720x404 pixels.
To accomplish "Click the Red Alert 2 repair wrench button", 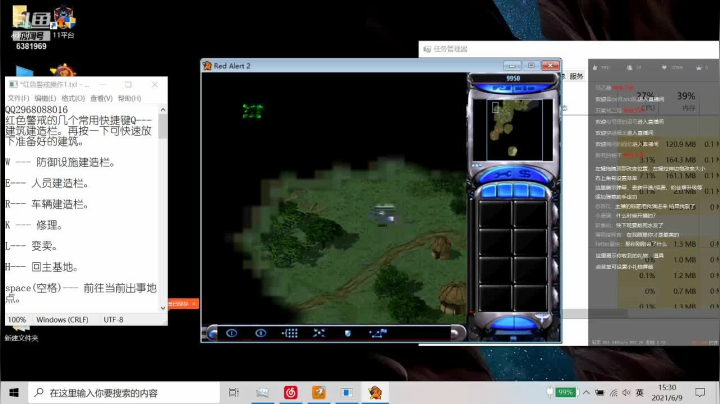I will click(x=502, y=174).
